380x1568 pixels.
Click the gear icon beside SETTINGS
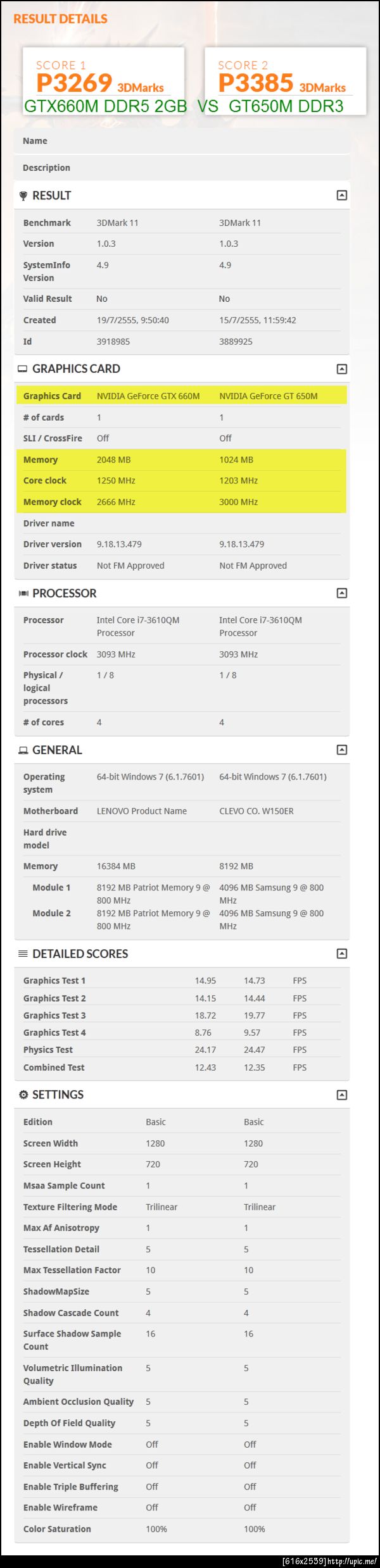[x=23, y=1095]
